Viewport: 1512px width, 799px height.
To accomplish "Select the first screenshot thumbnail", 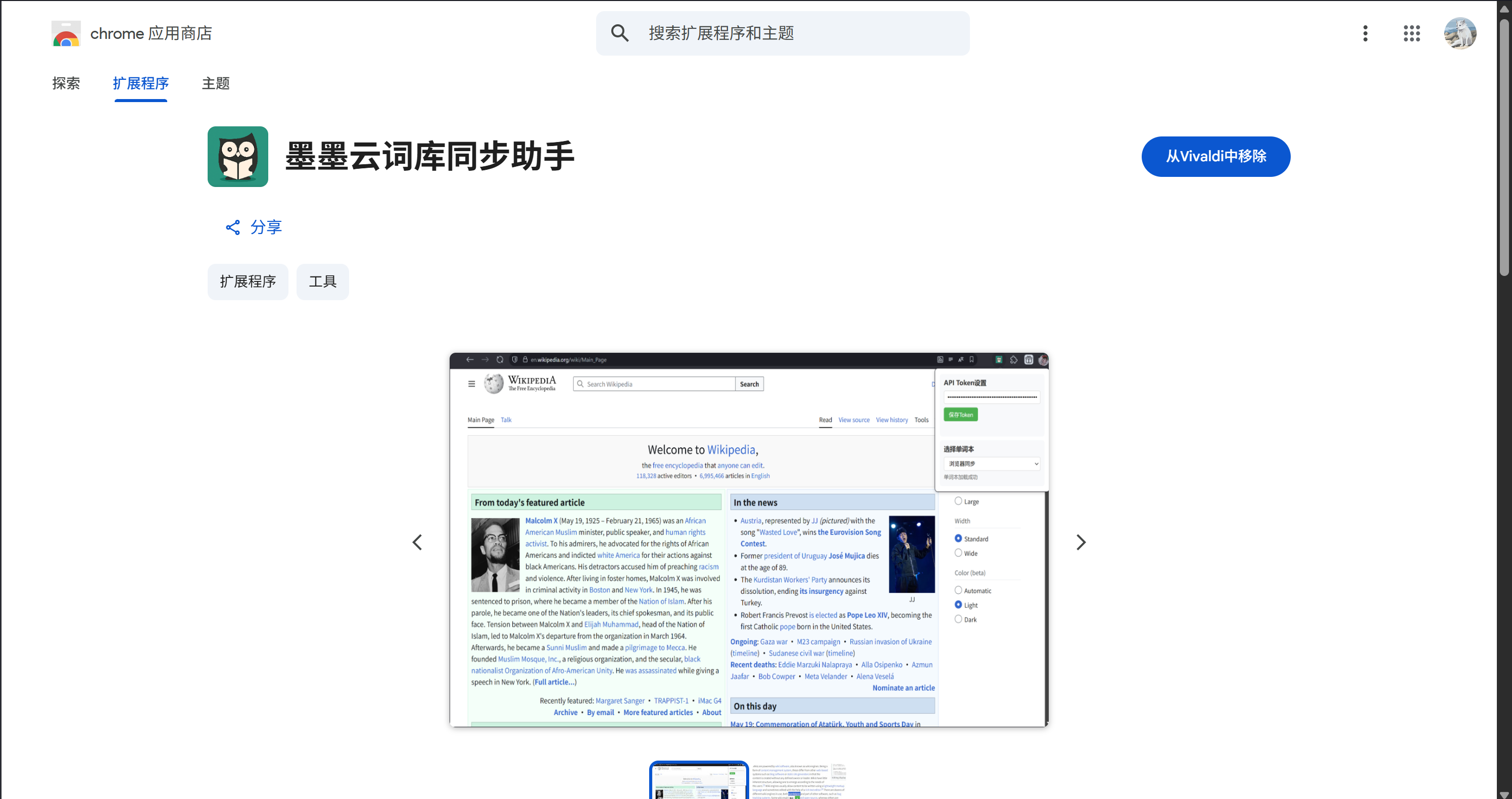I will point(699,780).
